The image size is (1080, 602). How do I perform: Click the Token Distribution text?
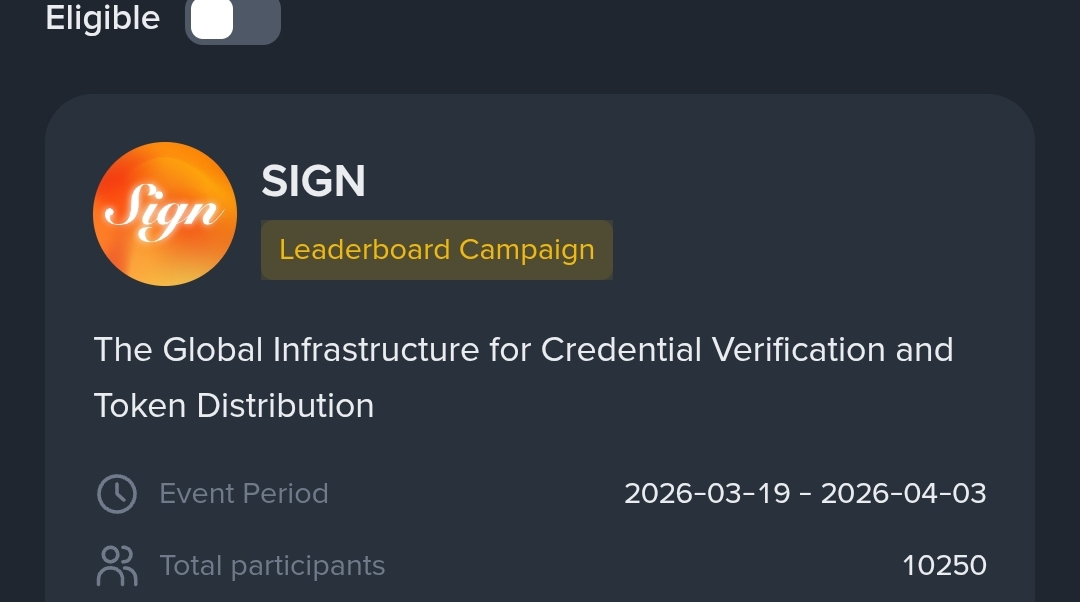pyautogui.click(x=234, y=405)
